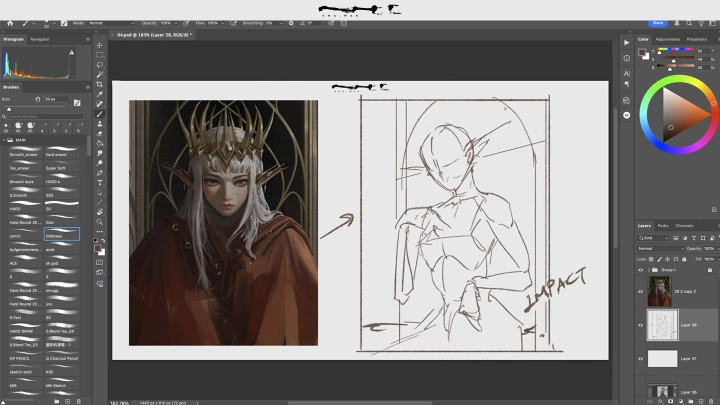
Task: Open Actions panel play icon
Action: (627, 43)
